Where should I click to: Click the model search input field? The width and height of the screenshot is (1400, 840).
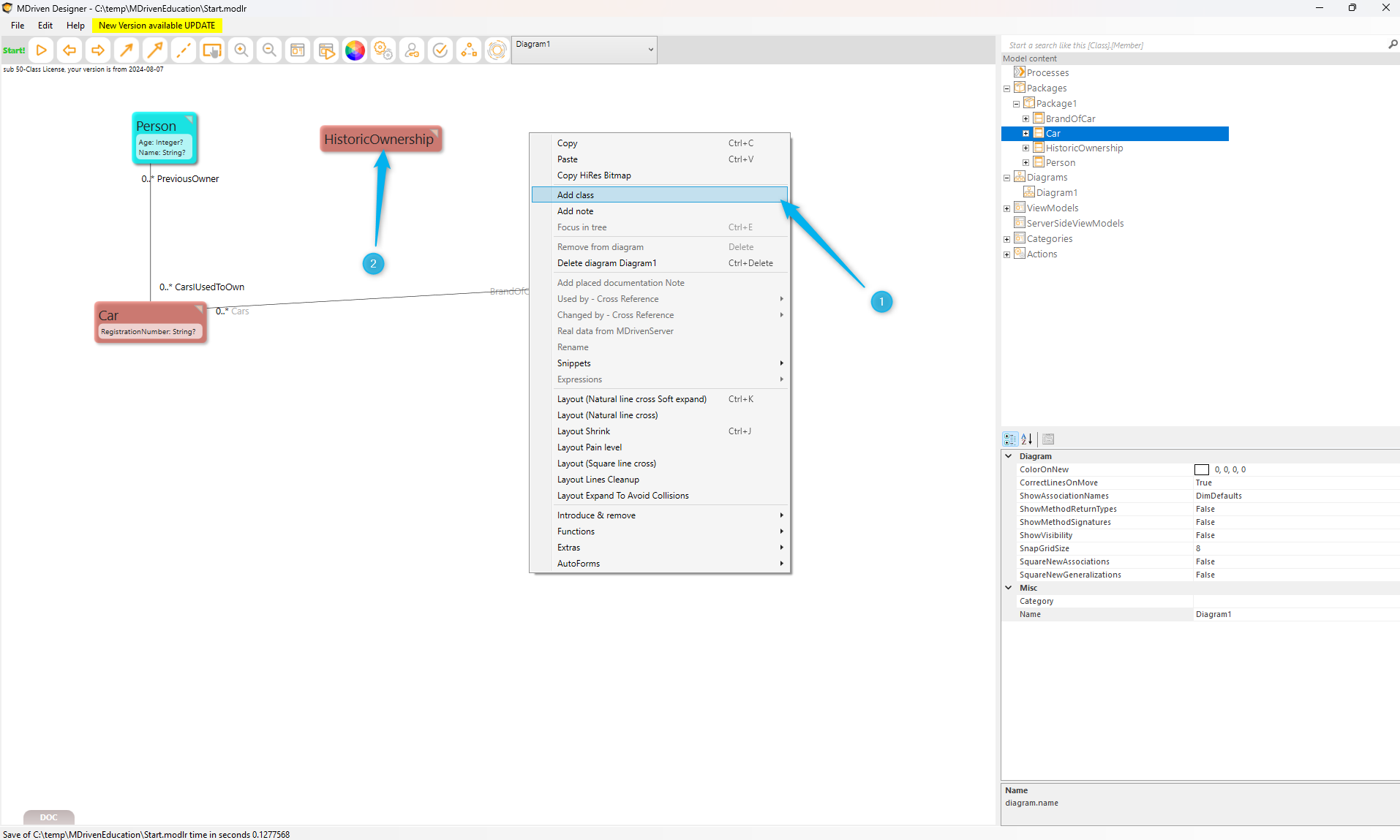click(1192, 45)
